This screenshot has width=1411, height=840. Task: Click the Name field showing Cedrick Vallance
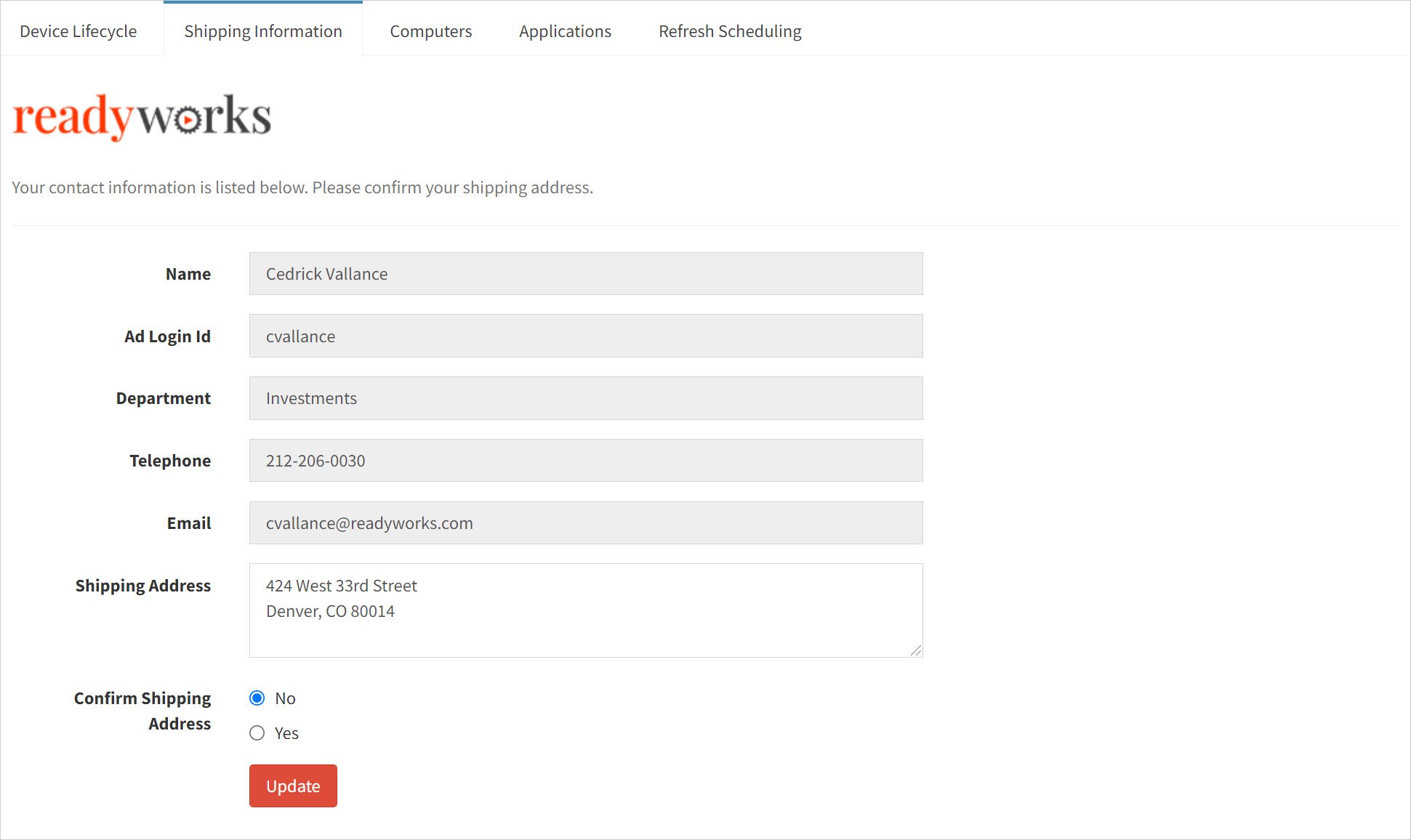click(x=586, y=274)
